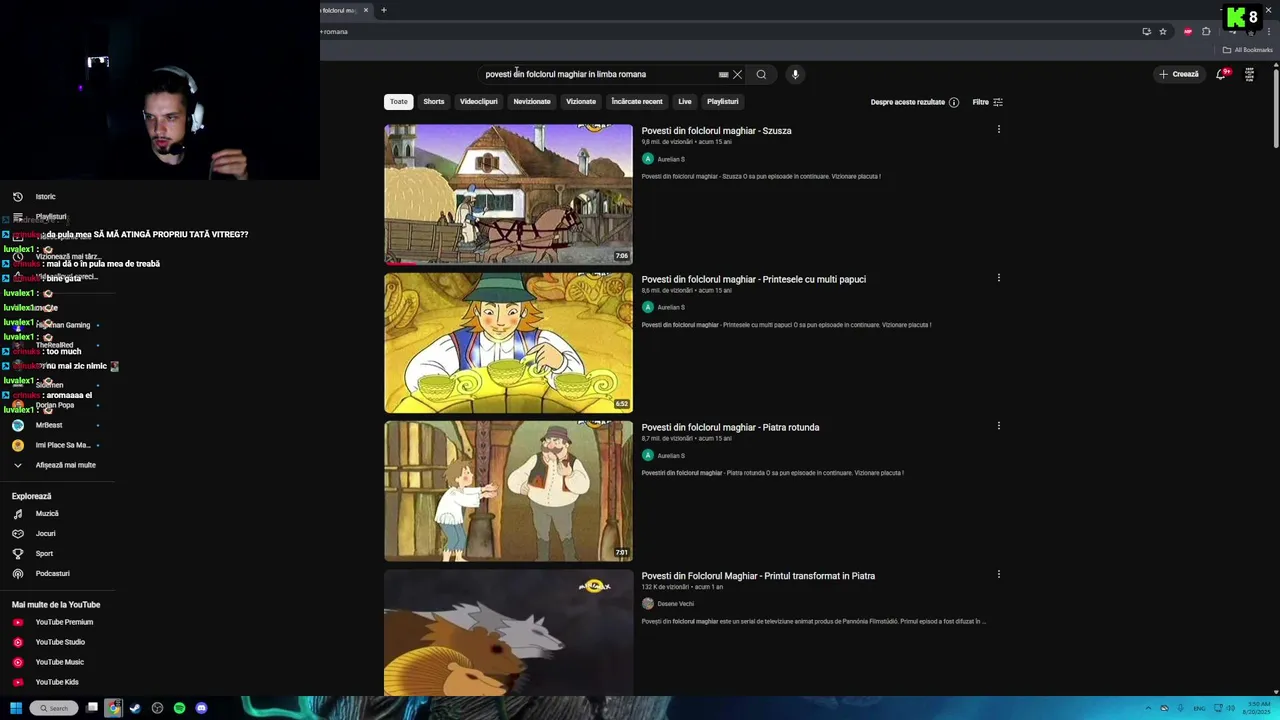Click the YouTube page vertical scrollbar
This screenshot has width=1280, height=720.
[1275, 110]
